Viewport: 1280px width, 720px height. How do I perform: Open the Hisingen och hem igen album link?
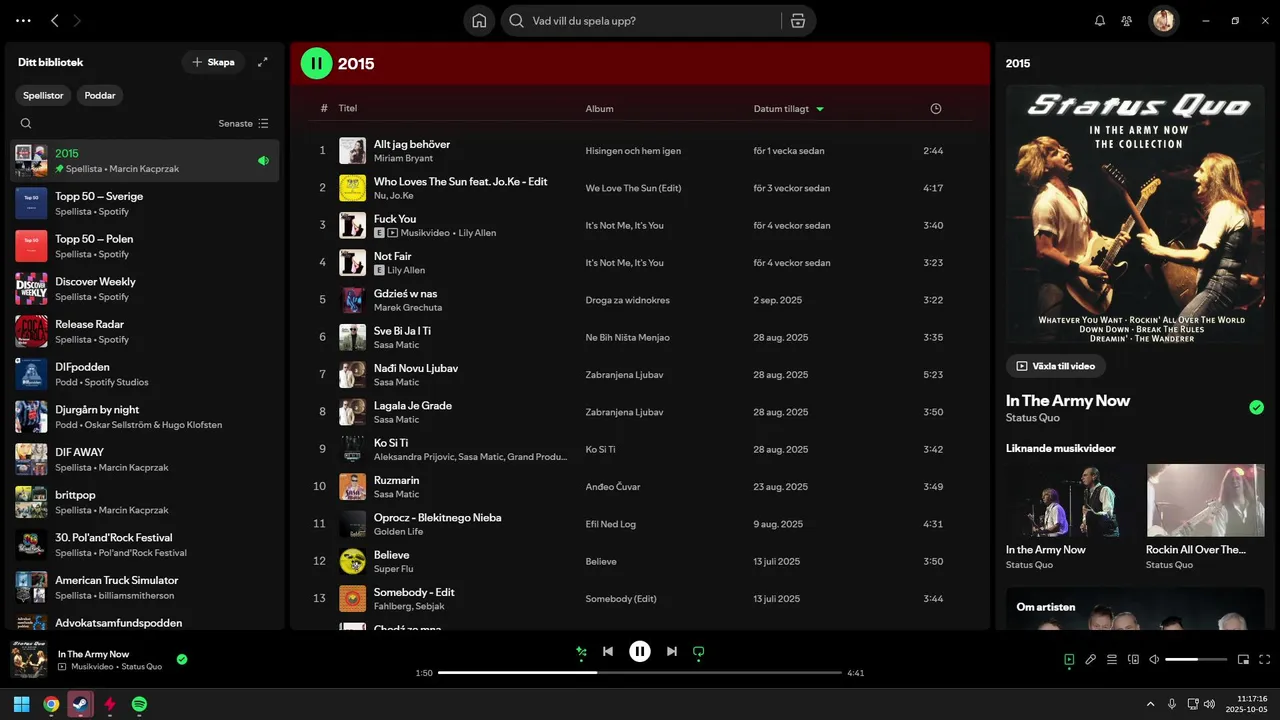click(633, 151)
